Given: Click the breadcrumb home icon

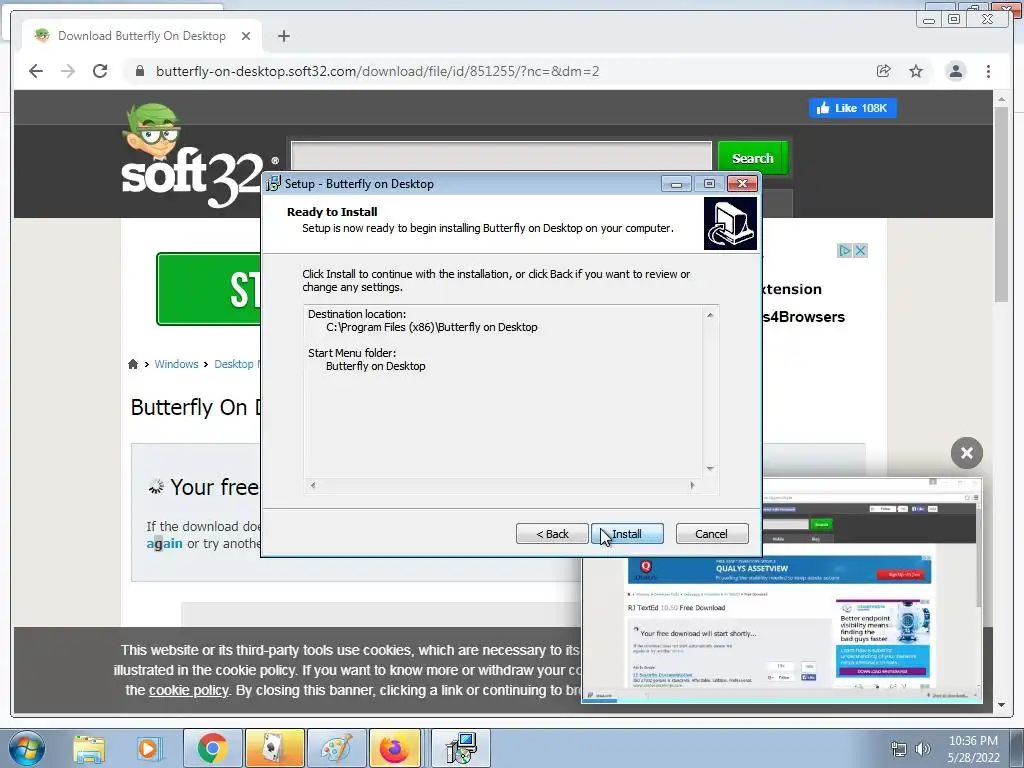Looking at the screenshot, I should [133, 364].
